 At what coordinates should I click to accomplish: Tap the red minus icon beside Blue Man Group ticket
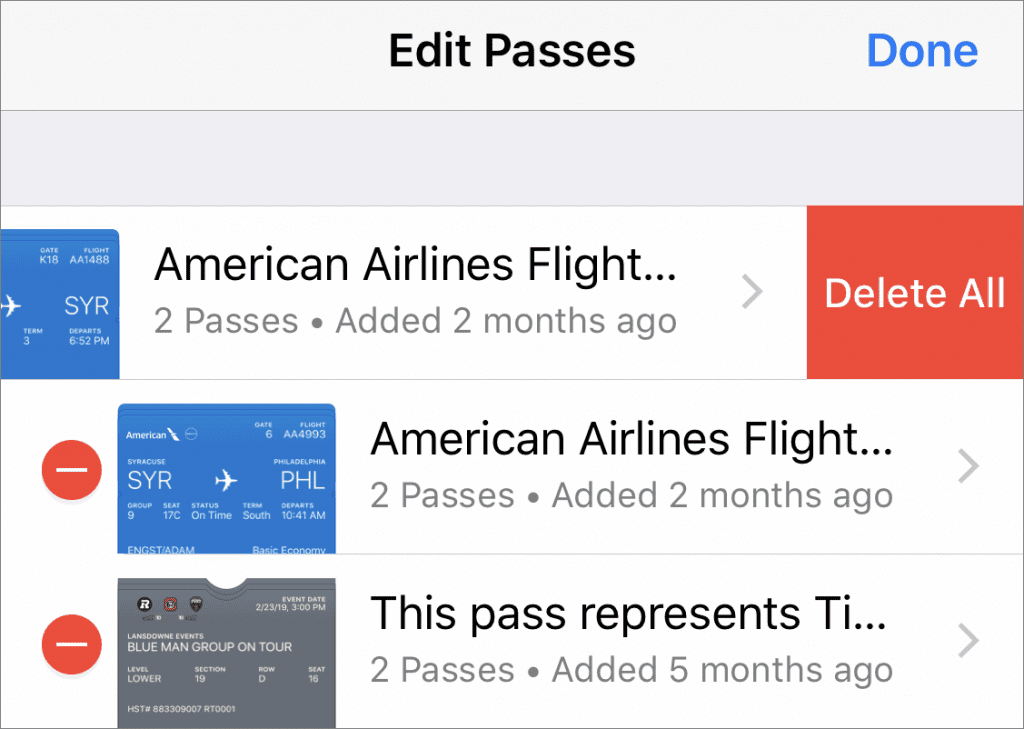click(x=72, y=642)
